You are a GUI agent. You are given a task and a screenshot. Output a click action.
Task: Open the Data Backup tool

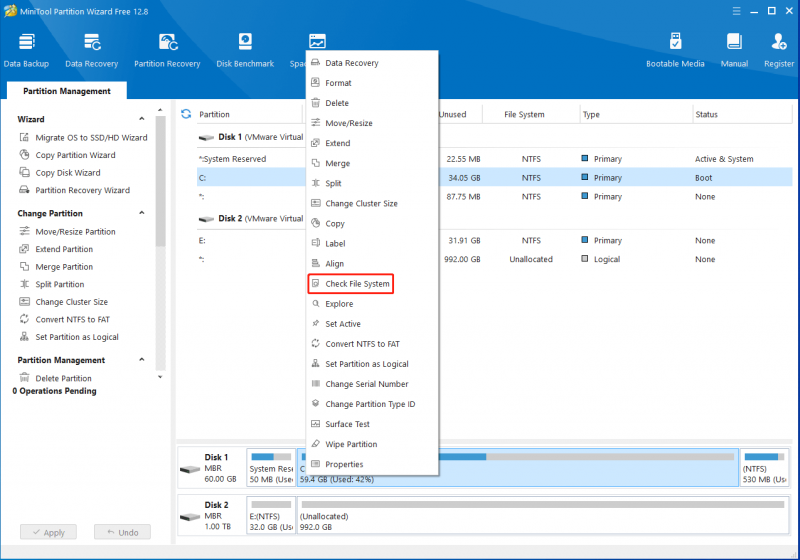coord(27,50)
